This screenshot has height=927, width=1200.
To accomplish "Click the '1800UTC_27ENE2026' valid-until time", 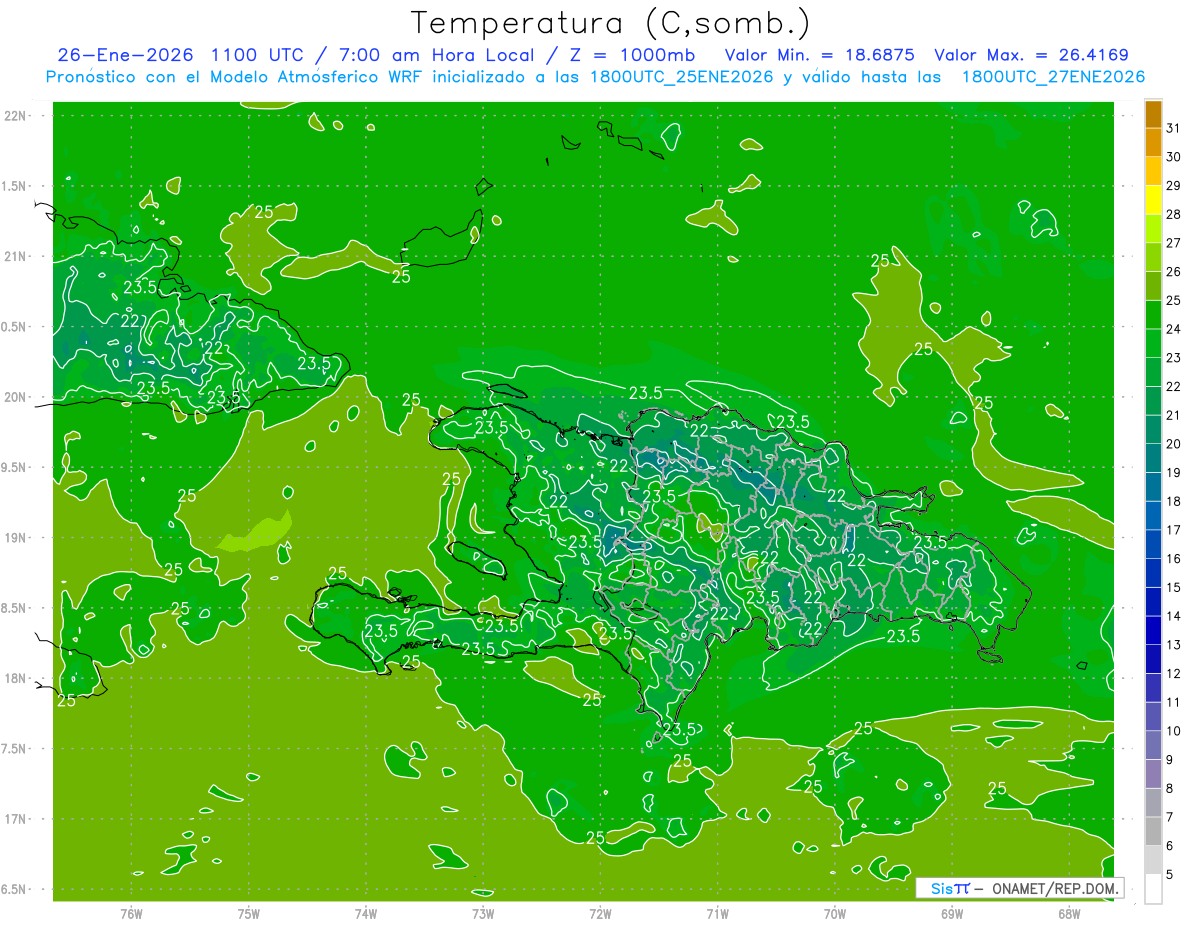I will point(1053,77).
